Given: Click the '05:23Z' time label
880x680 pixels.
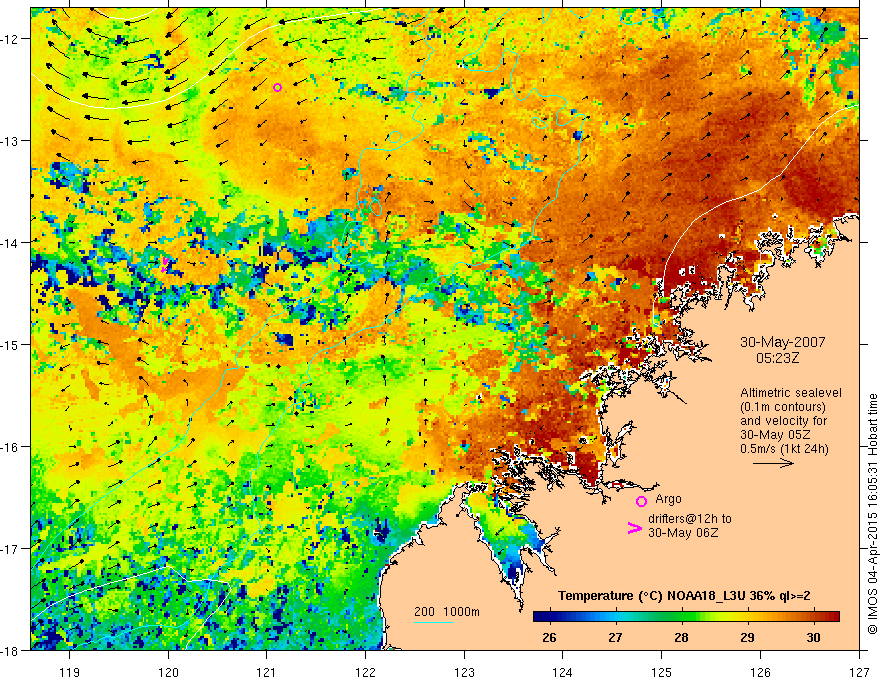Looking at the screenshot, I should 777,358.
